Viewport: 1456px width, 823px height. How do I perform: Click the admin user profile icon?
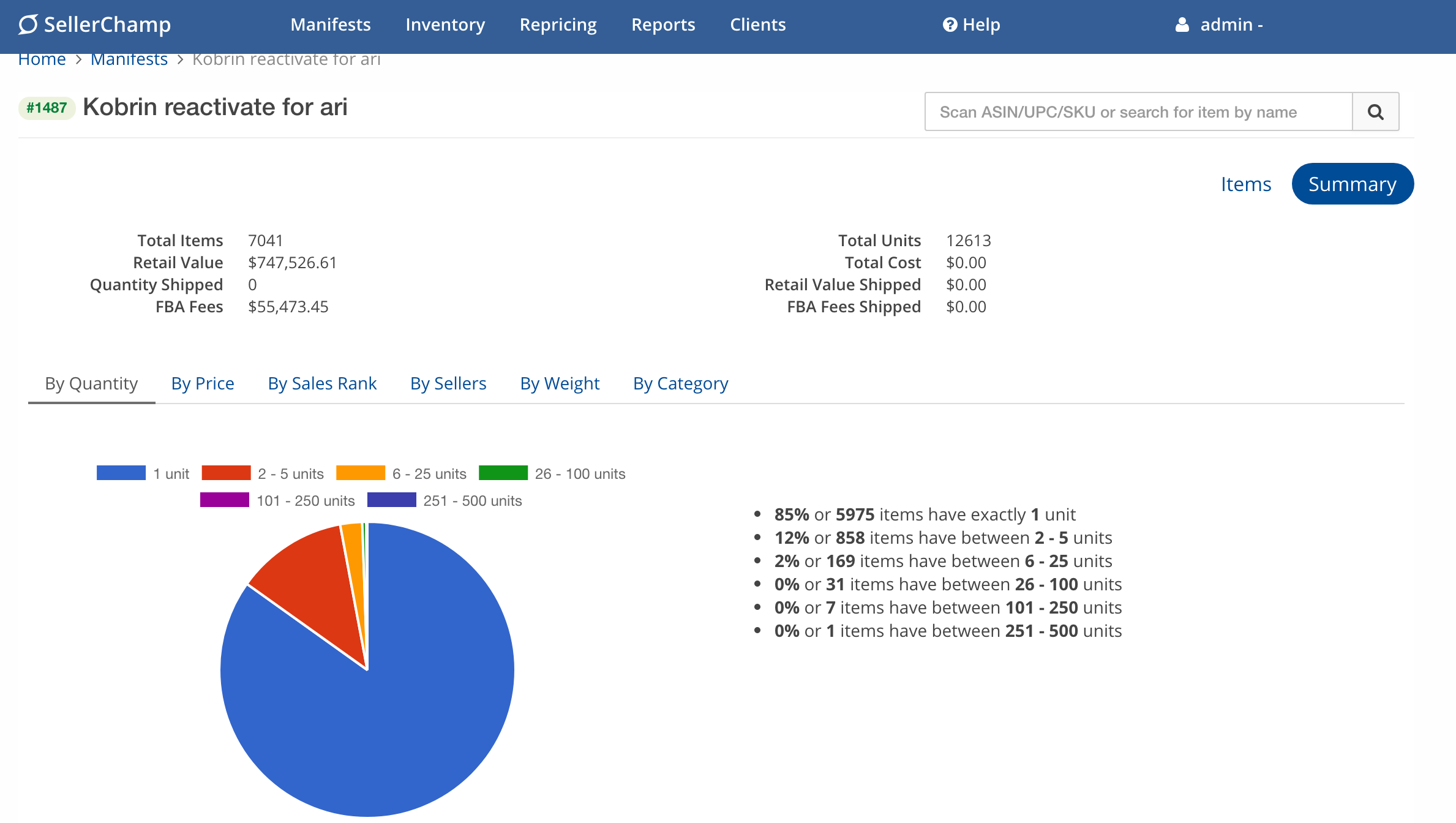pos(1182,24)
